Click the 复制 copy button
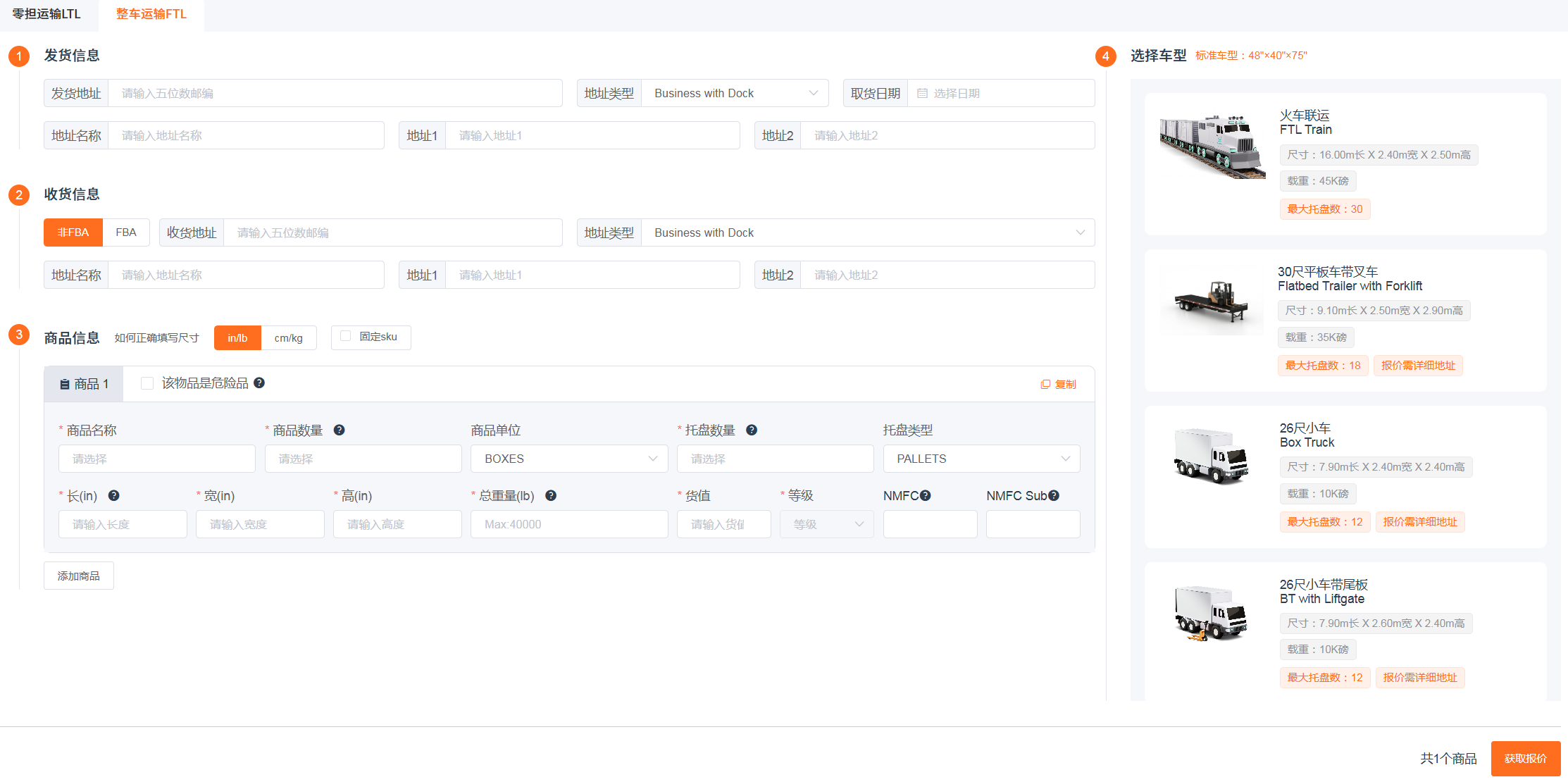Viewport: 1568px width, 782px height. [1058, 384]
